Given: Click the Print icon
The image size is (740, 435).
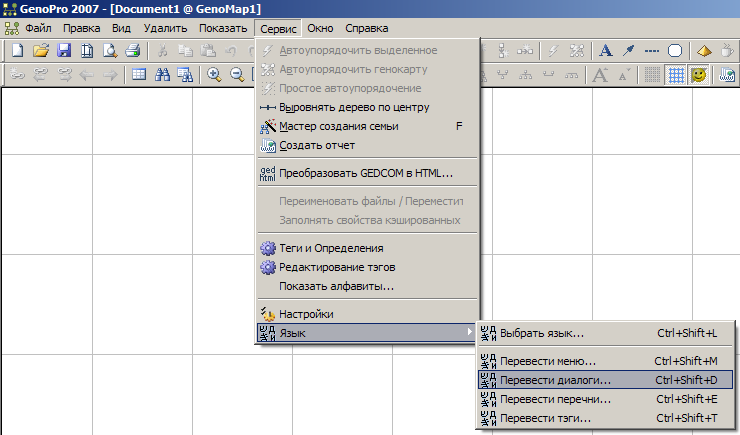Looking at the screenshot, I should tap(133, 50).
